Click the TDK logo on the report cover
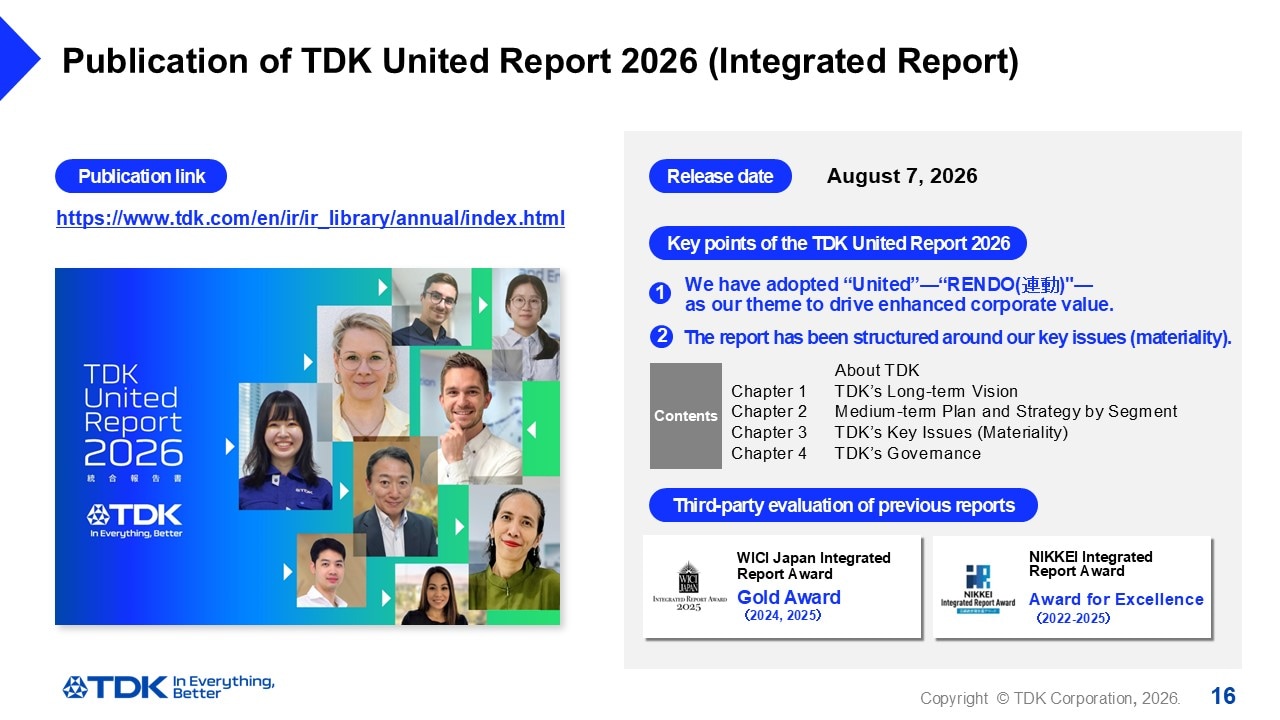This screenshot has width=1280, height=720. (135, 515)
